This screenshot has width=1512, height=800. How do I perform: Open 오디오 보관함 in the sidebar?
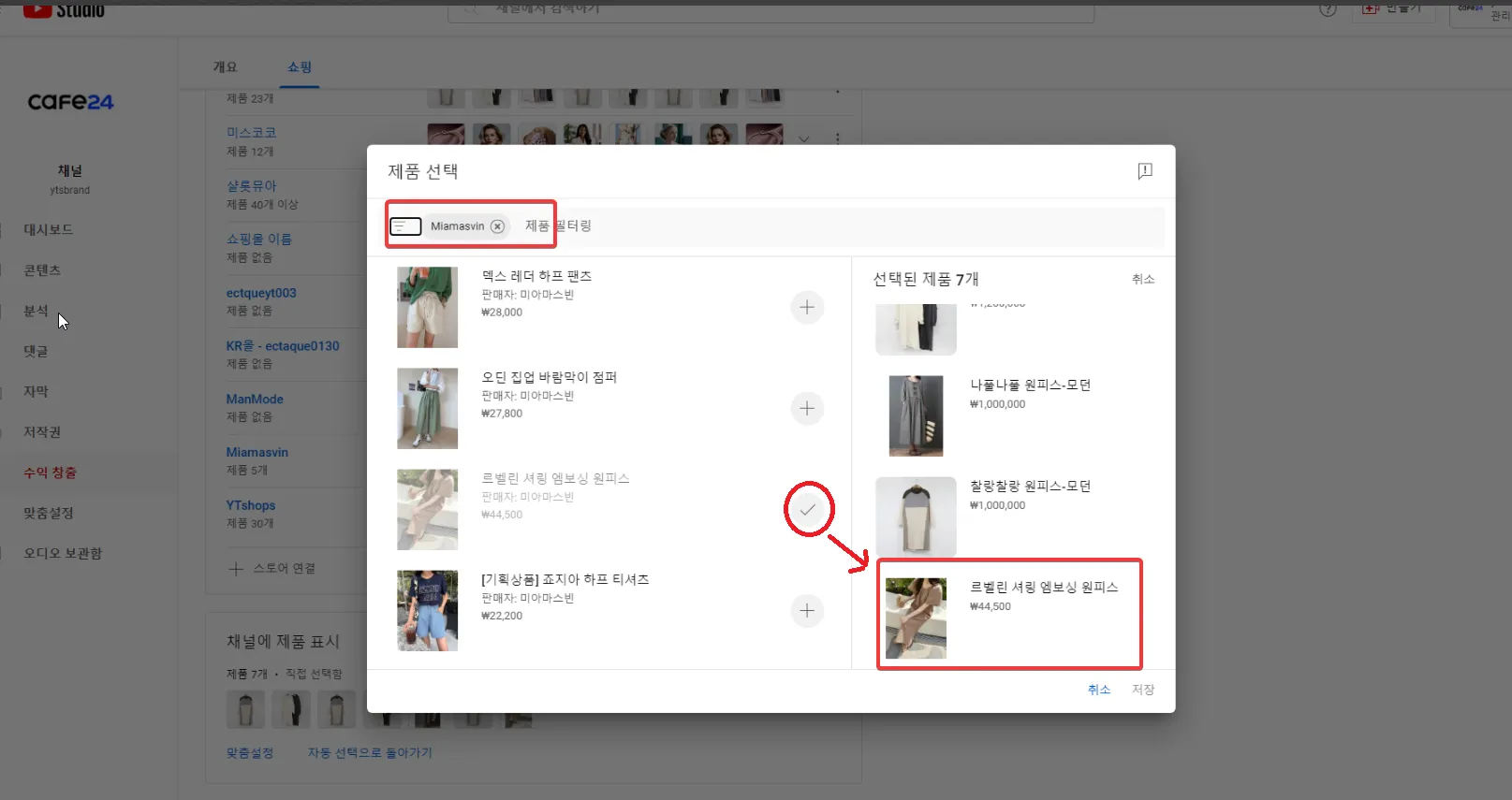63,553
